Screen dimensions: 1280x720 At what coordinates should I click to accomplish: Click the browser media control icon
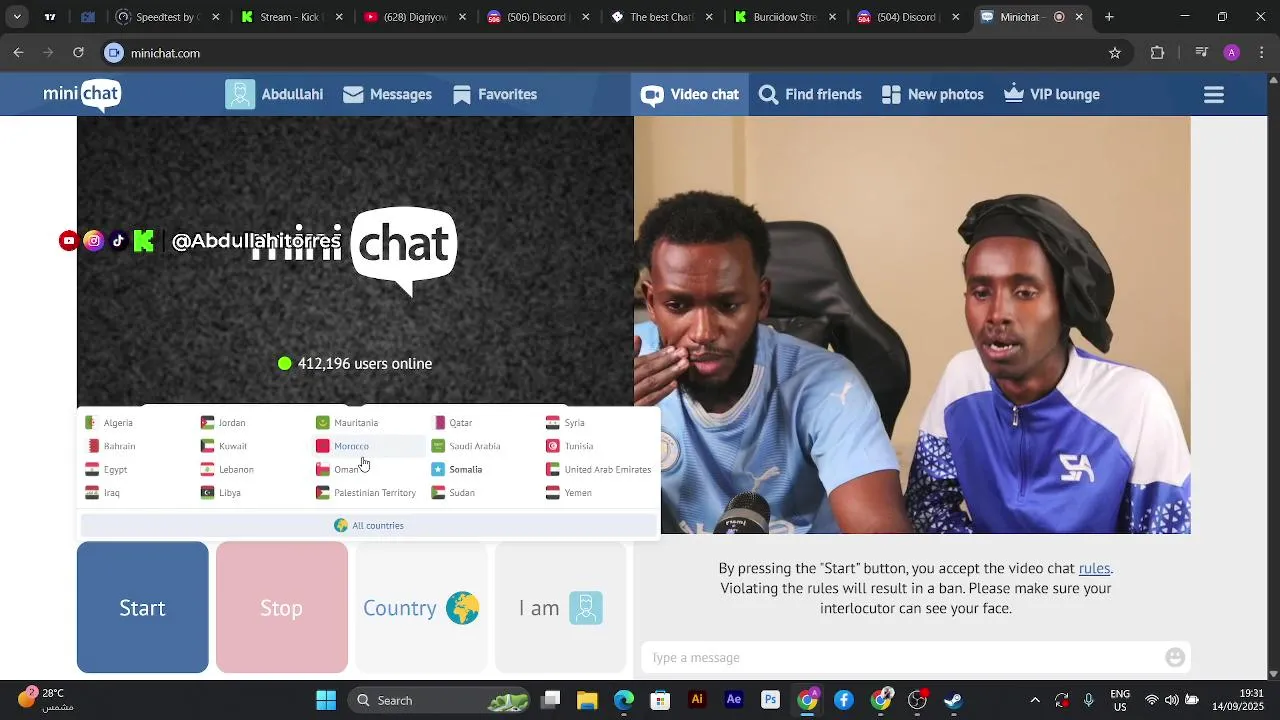point(1202,53)
